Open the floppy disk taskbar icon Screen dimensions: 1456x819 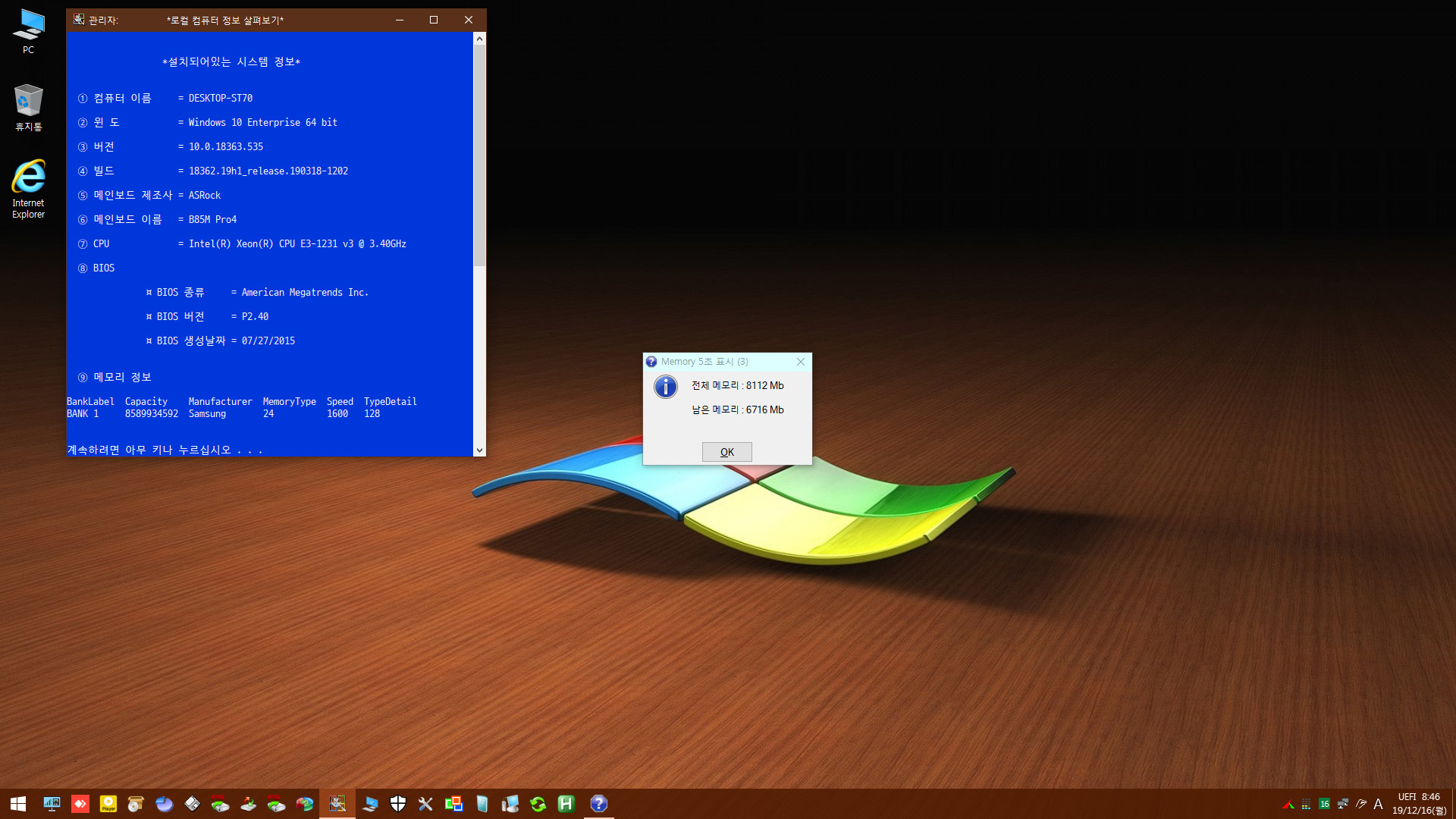[x=192, y=804]
